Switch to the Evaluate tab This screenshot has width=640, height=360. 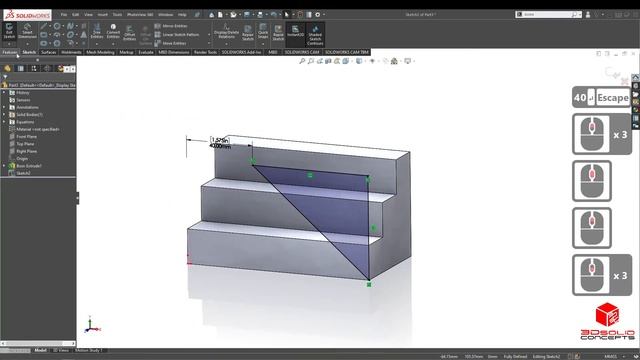[145, 52]
